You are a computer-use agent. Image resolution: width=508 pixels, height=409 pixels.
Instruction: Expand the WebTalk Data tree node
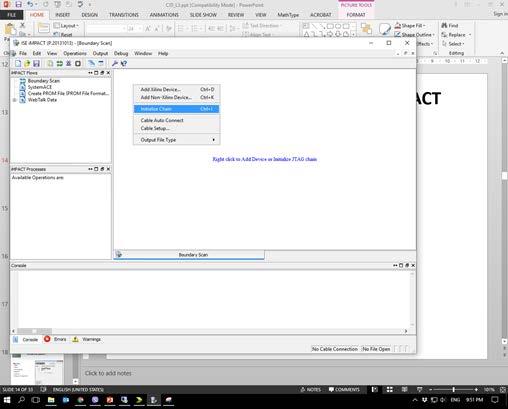[x=14, y=100]
